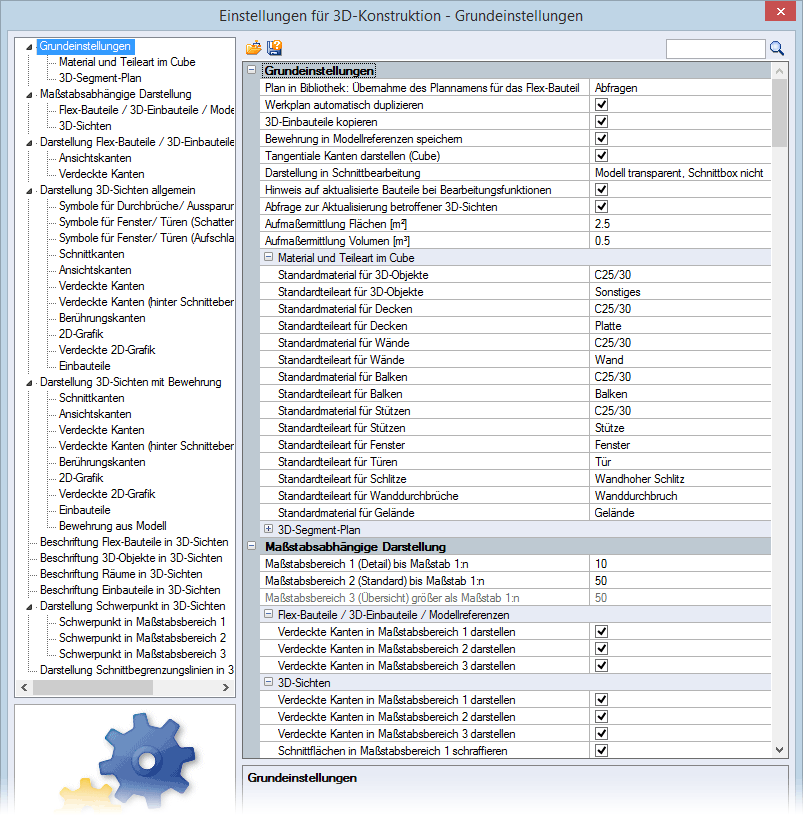
Task: Click the tree scroll right arrow
Action: (x=226, y=687)
